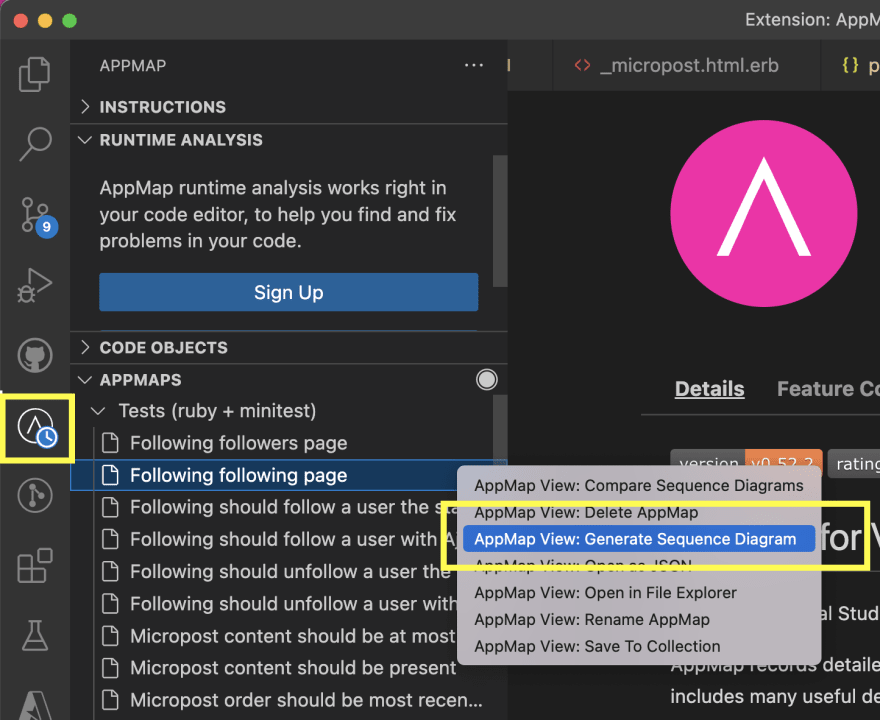The image size is (880, 720).
Task: Click the Runtime Analysis panel scrollbar
Action: (499, 222)
